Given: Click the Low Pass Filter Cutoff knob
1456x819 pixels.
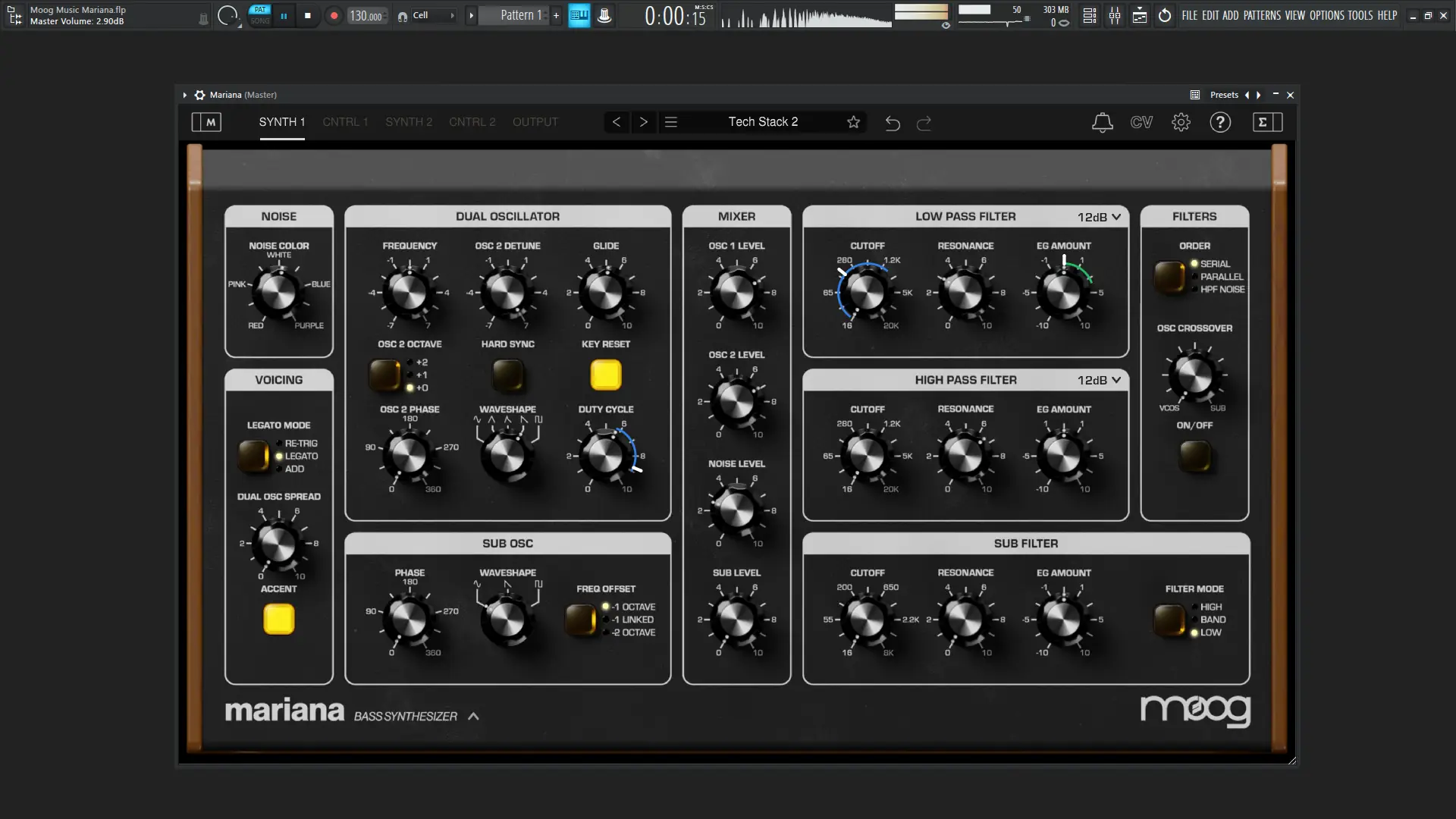Looking at the screenshot, I should (867, 293).
